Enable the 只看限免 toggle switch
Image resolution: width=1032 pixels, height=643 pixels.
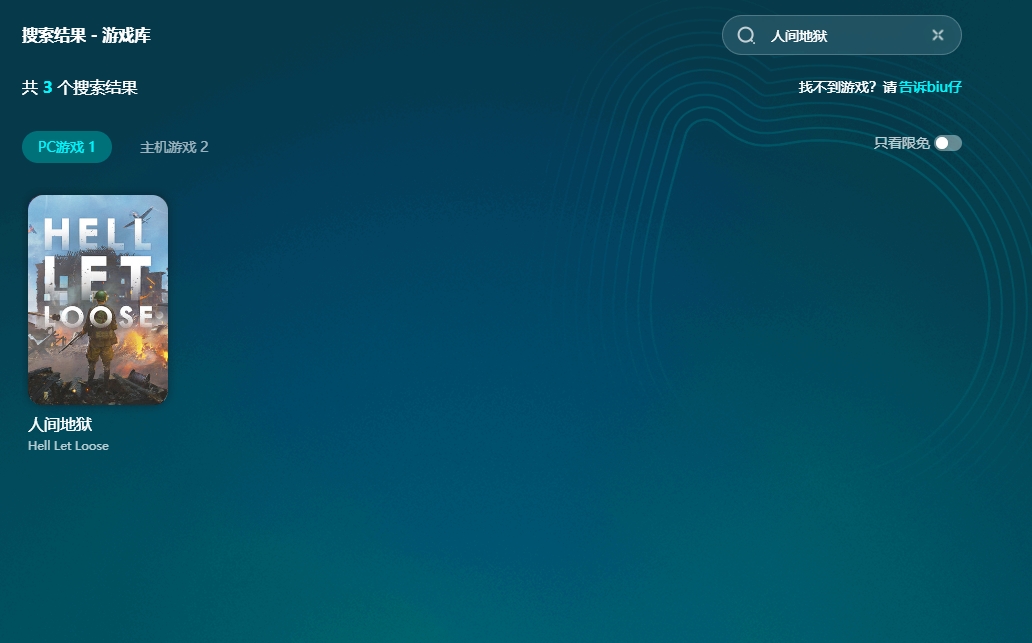[947, 143]
